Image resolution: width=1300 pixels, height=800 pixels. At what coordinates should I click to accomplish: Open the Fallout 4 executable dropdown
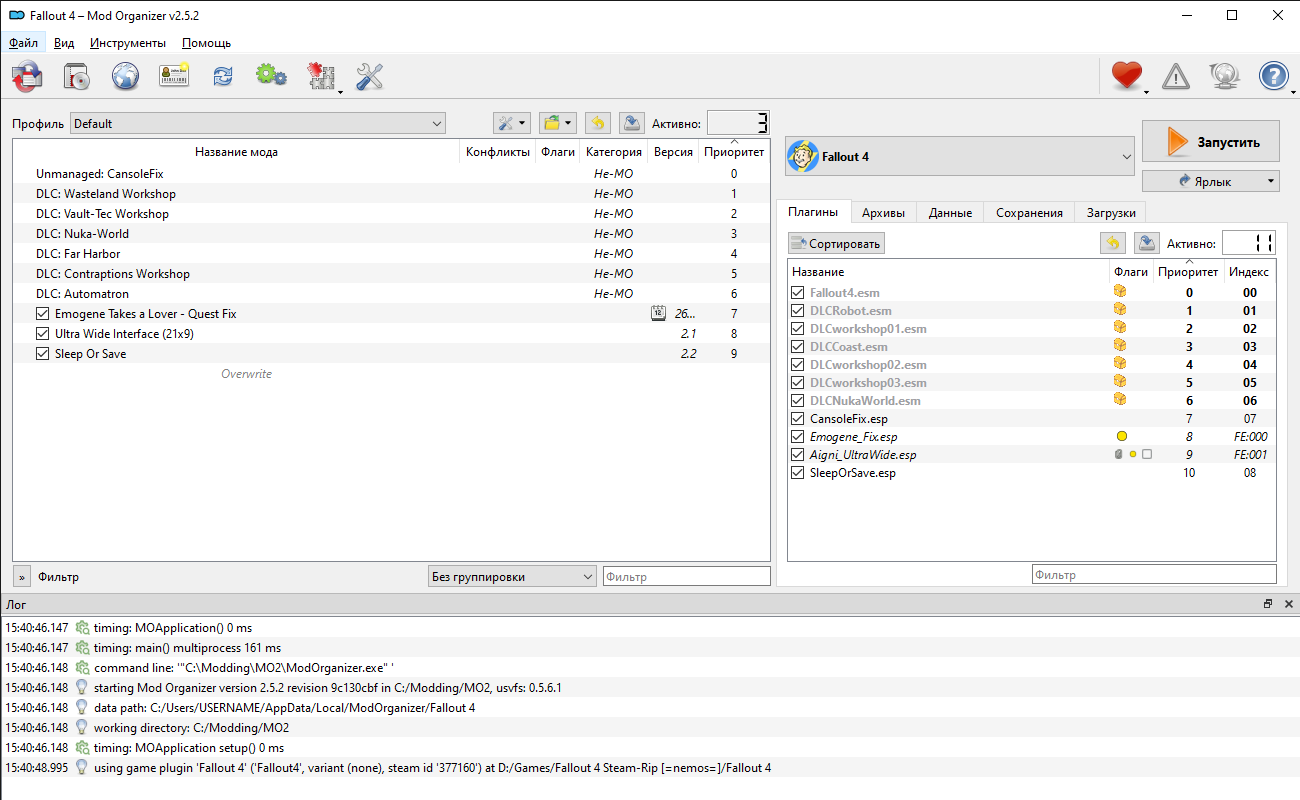point(960,157)
